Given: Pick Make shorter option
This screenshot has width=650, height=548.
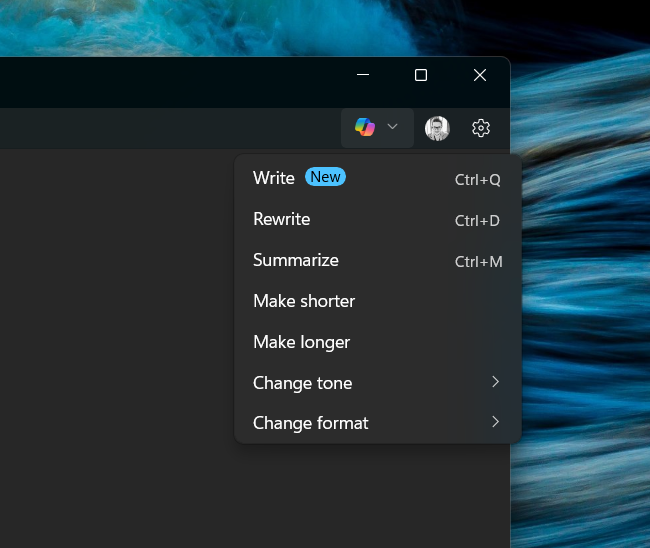Looking at the screenshot, I should [x=378, y=301].
